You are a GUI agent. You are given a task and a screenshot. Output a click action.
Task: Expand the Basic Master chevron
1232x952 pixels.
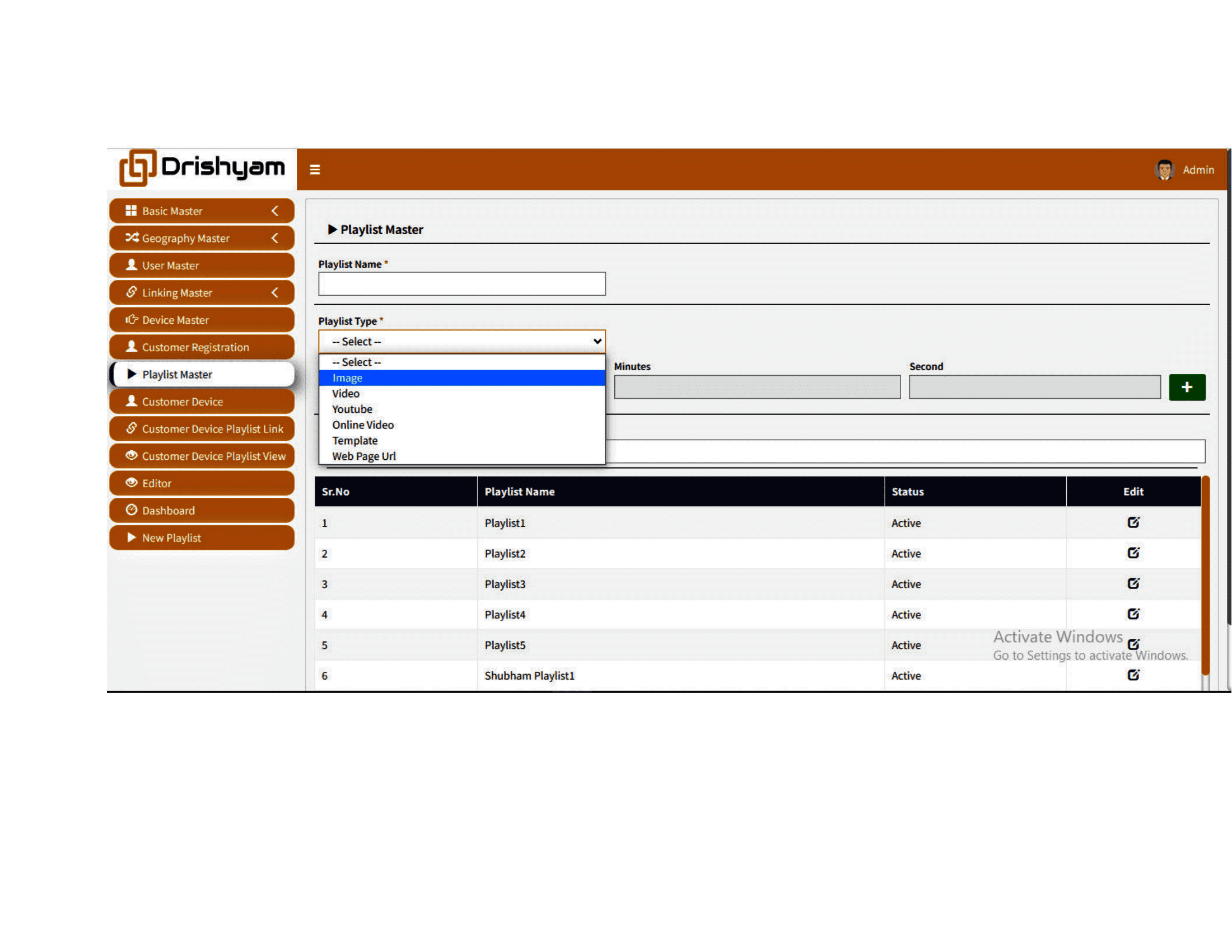275,211
